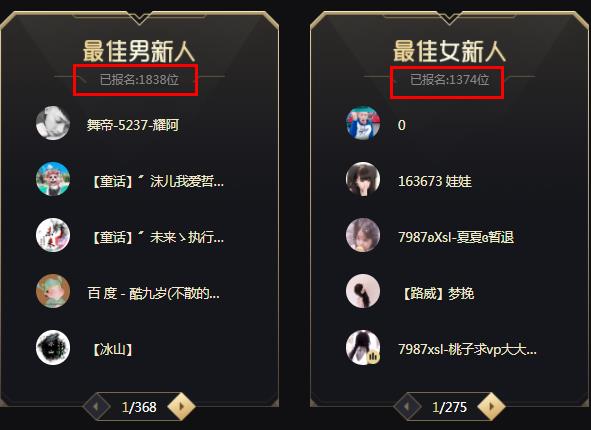Go to previous page of 最佳女新人 list
The width and height of the screenshot is (591, 430).
[407, 407]
